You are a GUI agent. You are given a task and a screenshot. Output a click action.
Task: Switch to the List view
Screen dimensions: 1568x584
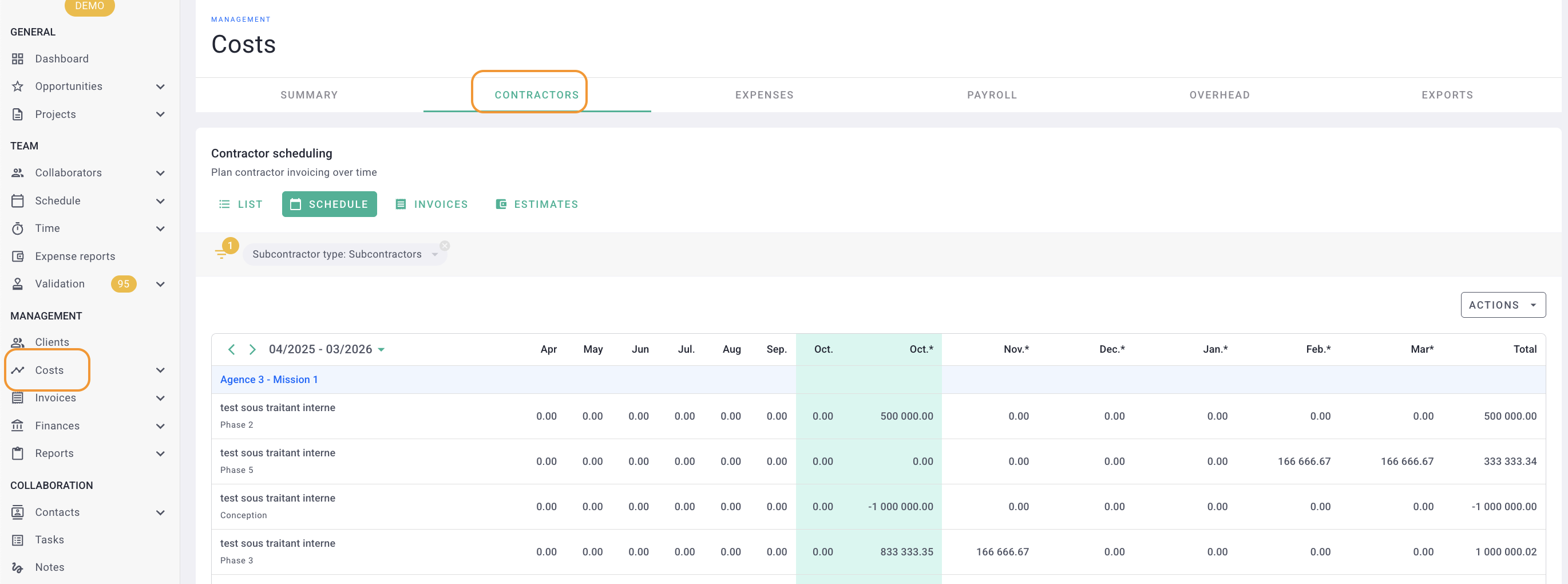241,204
